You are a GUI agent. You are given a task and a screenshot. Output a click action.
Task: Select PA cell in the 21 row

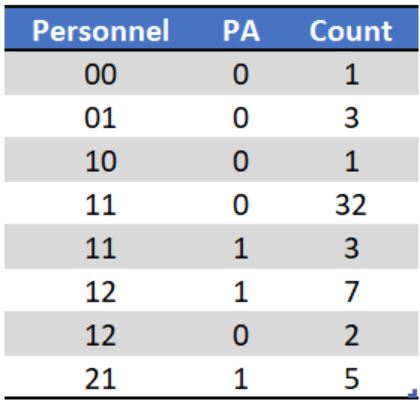pyautogui.click(x=241, y=379)
